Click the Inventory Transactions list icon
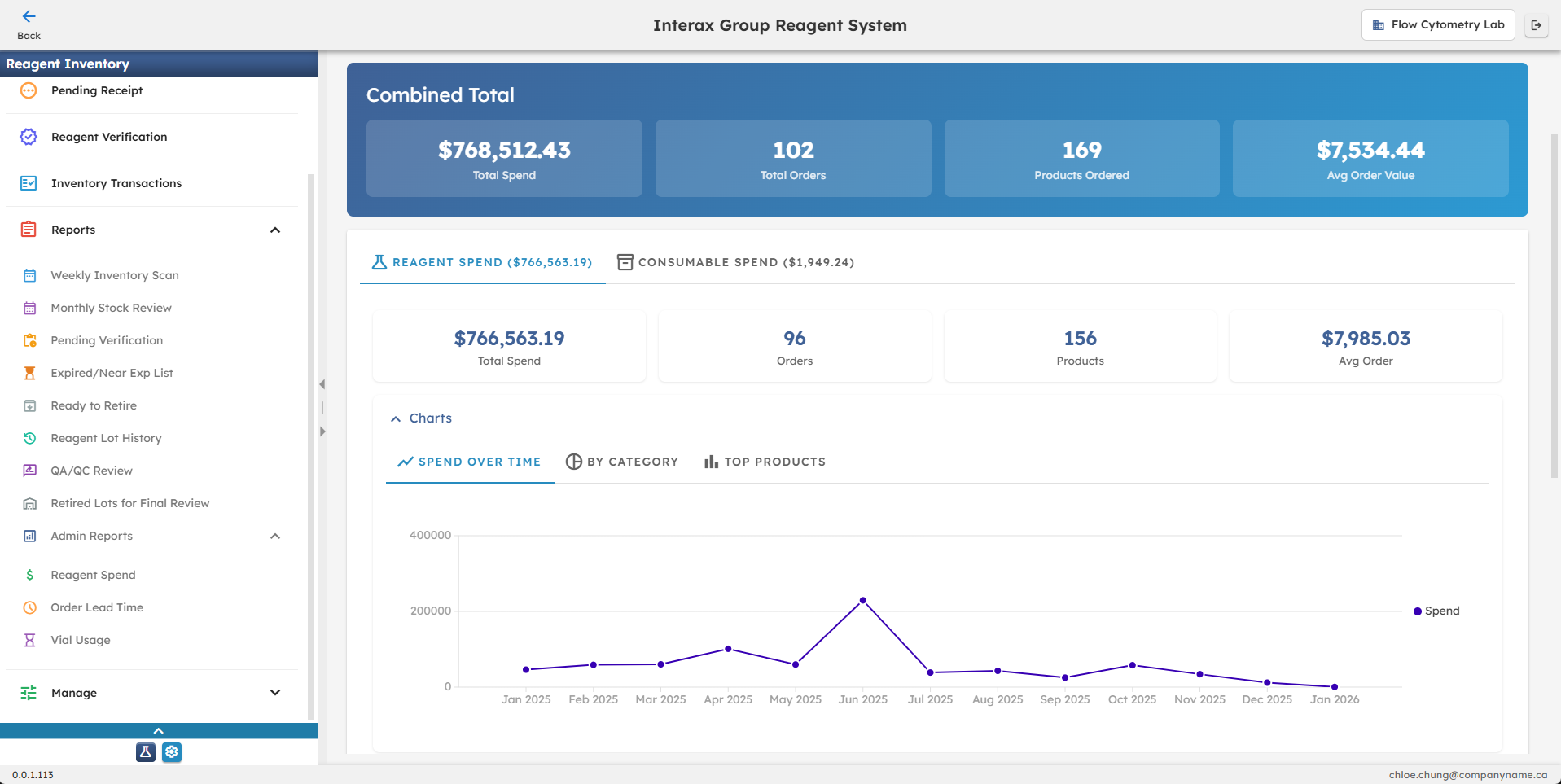The width and height of the screenshot is (1561, 784). [29, 183]
